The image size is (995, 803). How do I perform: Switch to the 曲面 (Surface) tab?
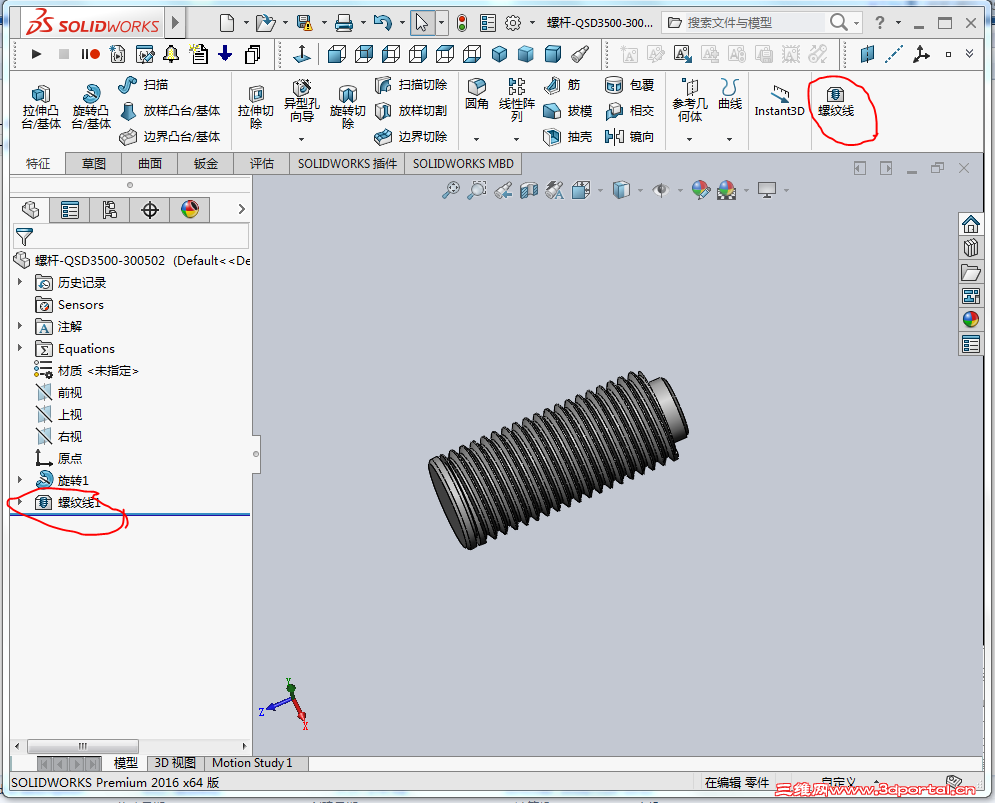pyautogui.click(x=150, y=164)
